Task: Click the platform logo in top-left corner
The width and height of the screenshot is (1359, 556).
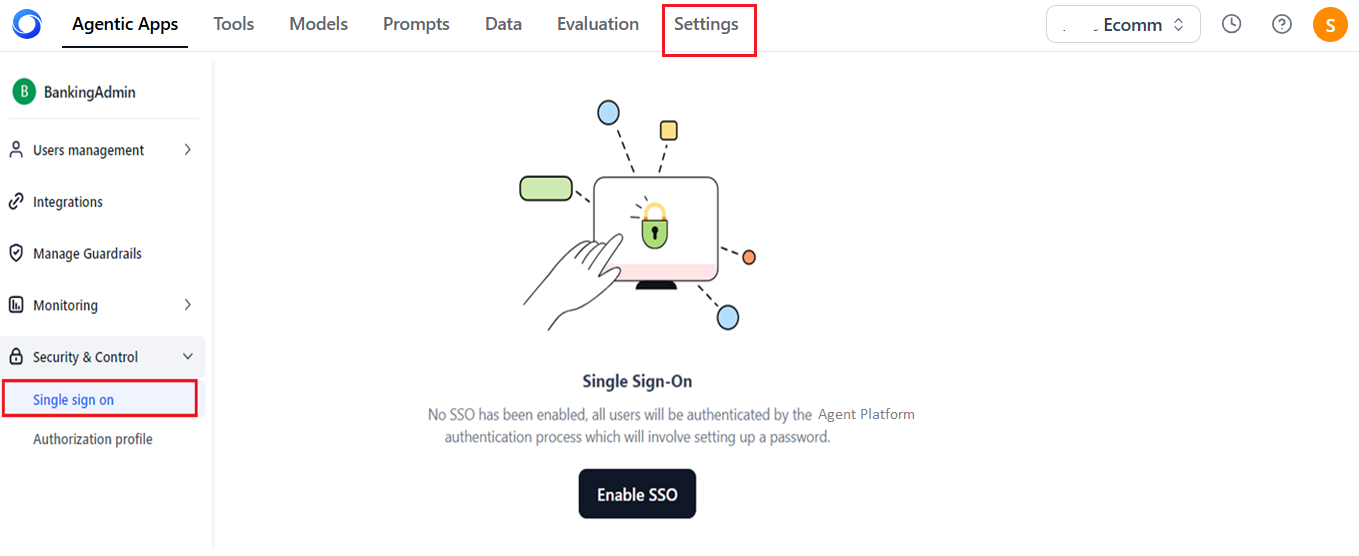Action: point(27,25)
